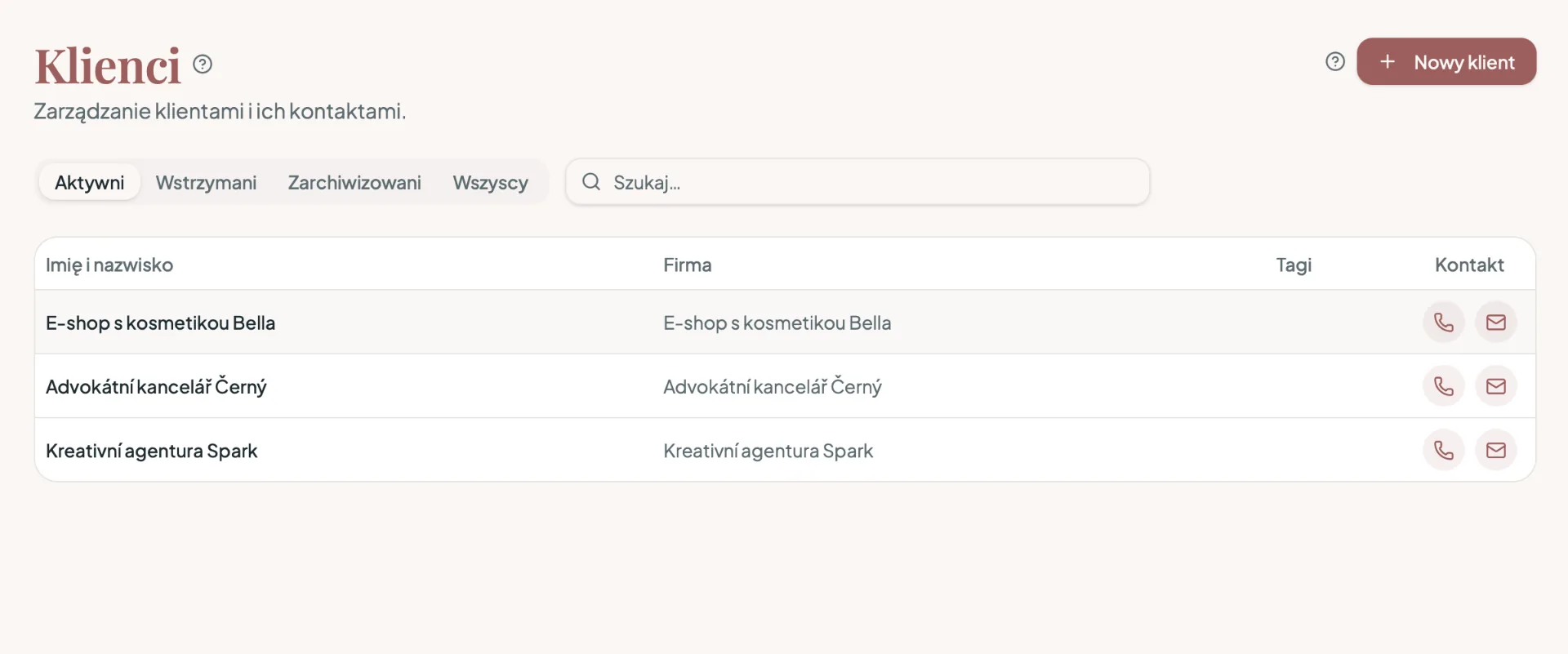Select the Aktywni tab

click(x=90, y=182)
